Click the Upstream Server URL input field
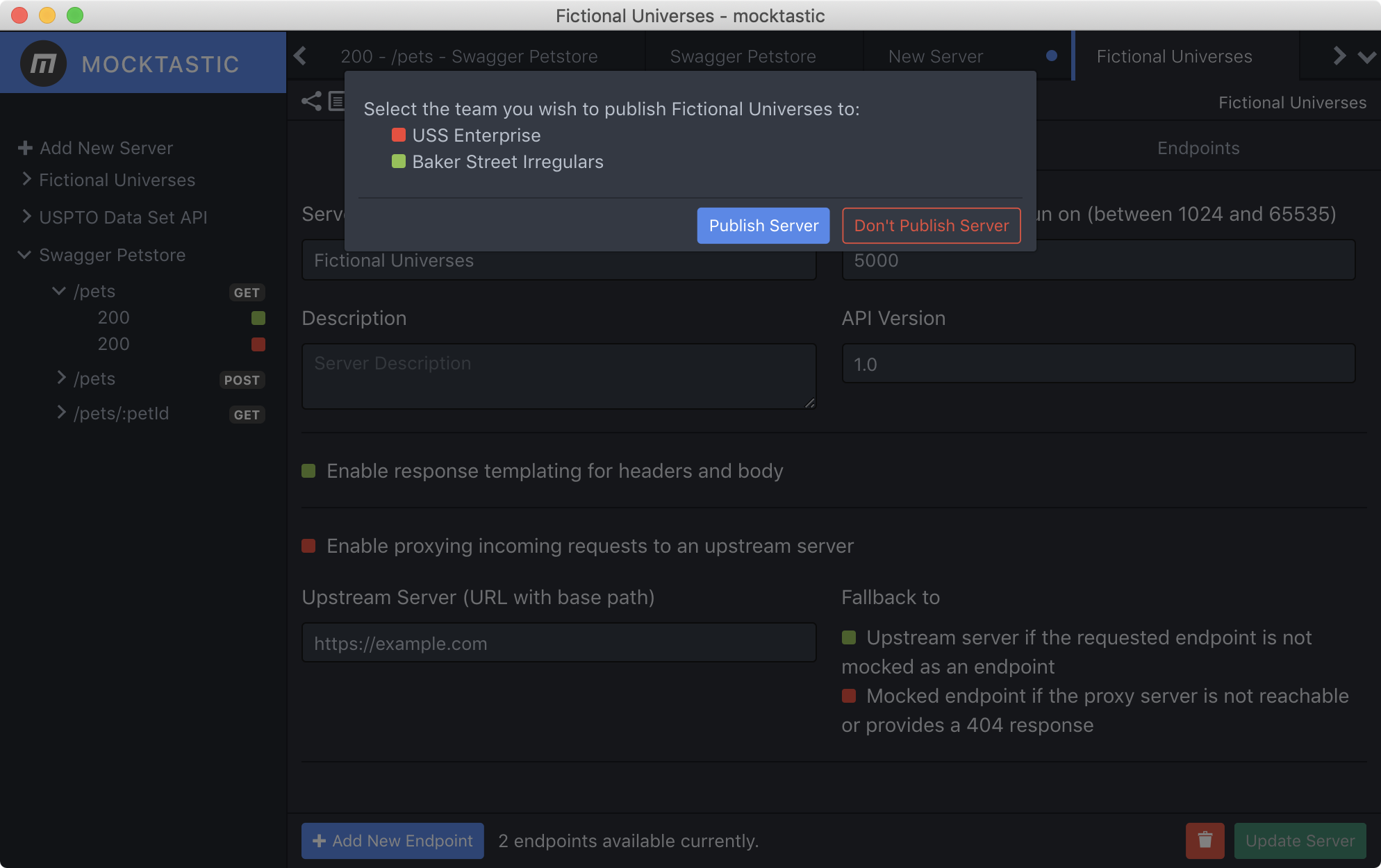This screenshot has width=1381, height=868. click(x=559, y=643)
